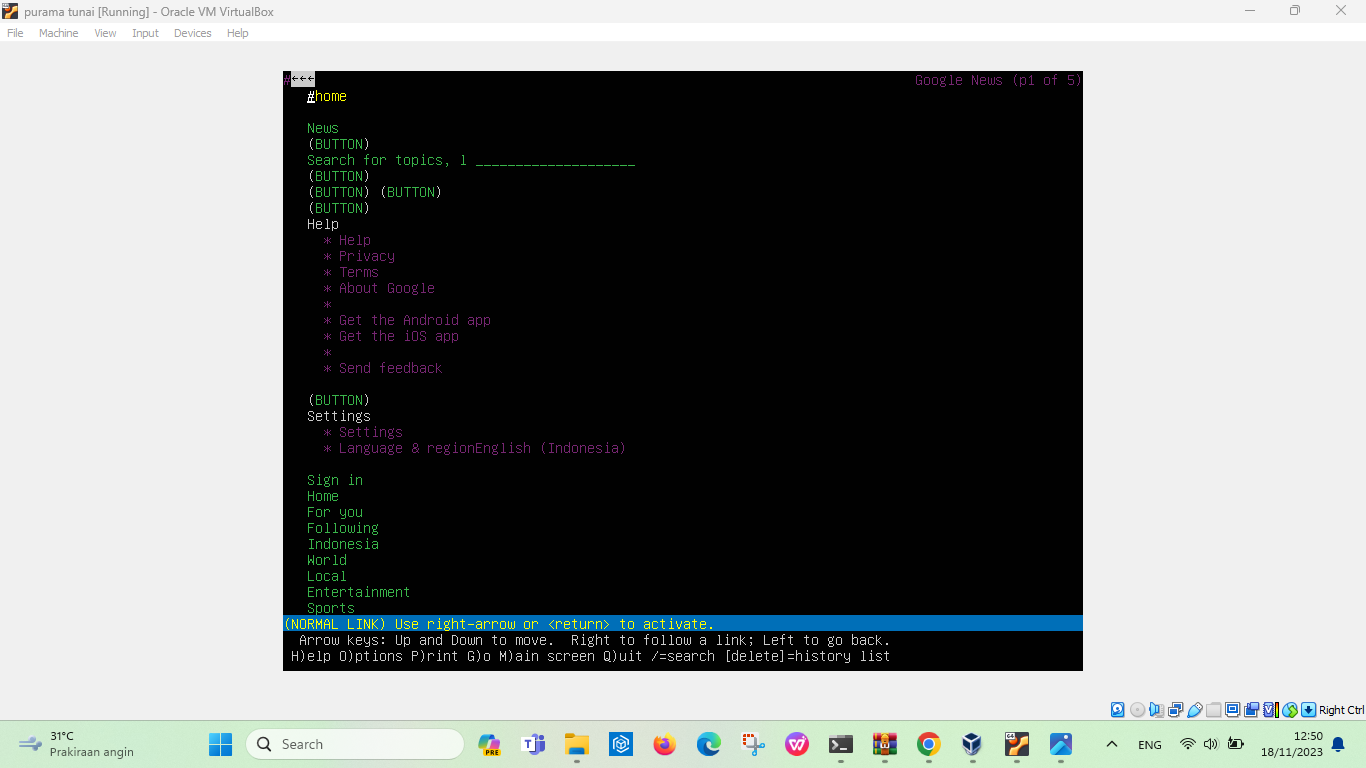The width and height of the screenshot is (1366, 768).
Task: Click the clock showing 12:50 and 18/11/2023
Action: click(1292, 744)
